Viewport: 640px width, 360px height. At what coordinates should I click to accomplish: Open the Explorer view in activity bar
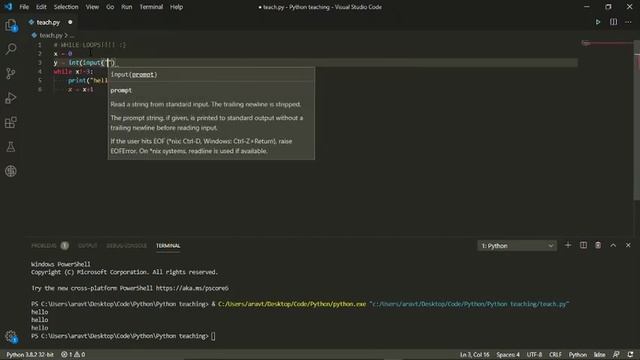click(x=11, y=25)
